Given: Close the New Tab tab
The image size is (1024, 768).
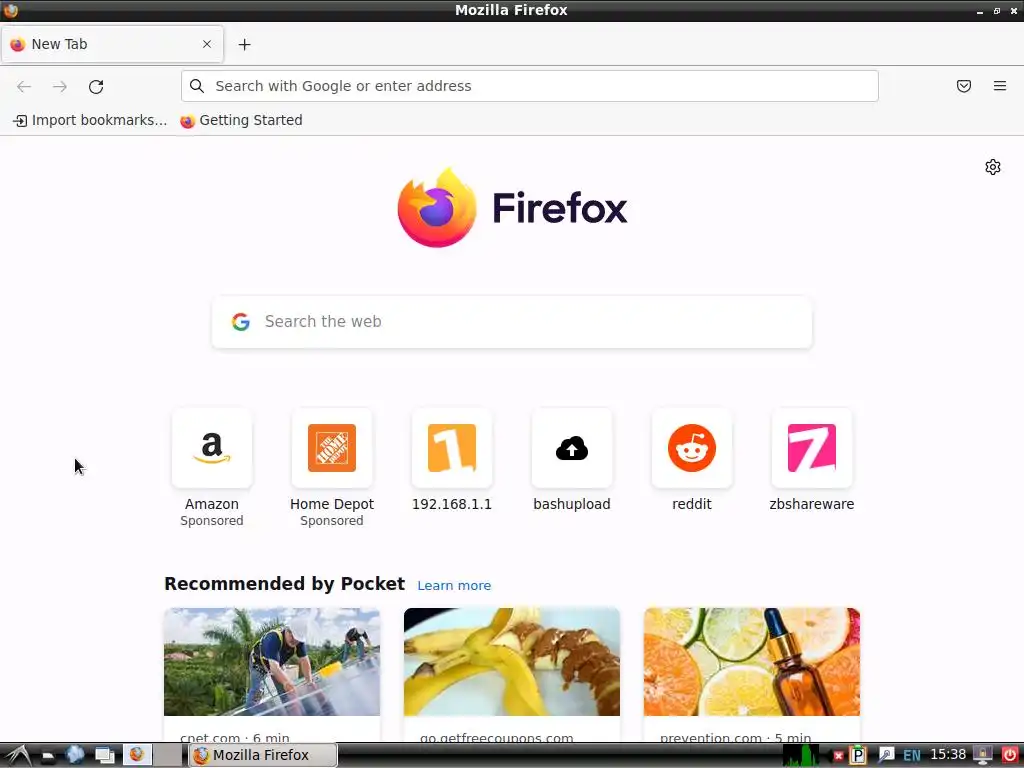Looking at the screenshot, I should pos(206,44).
